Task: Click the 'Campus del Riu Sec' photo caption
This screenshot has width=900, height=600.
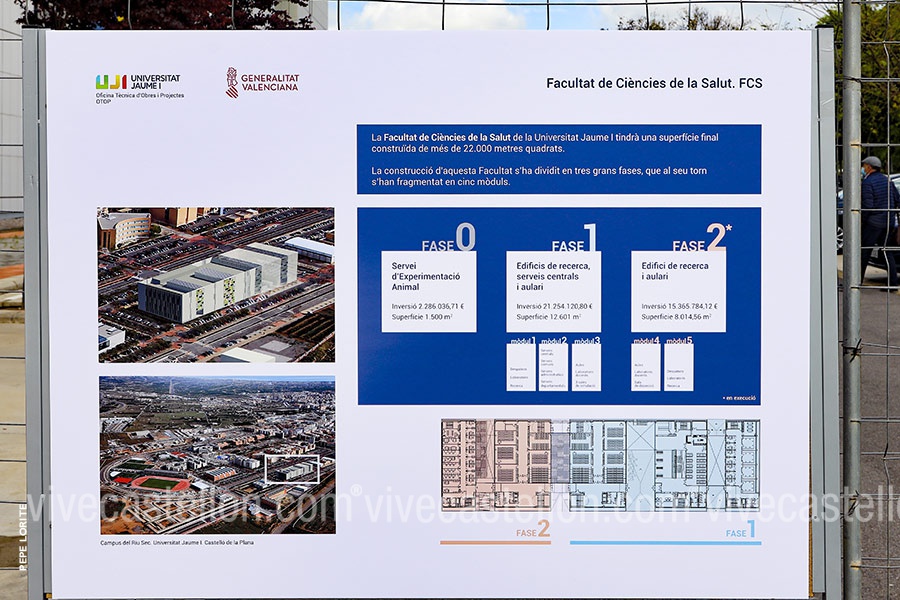Action: [177, 543]
